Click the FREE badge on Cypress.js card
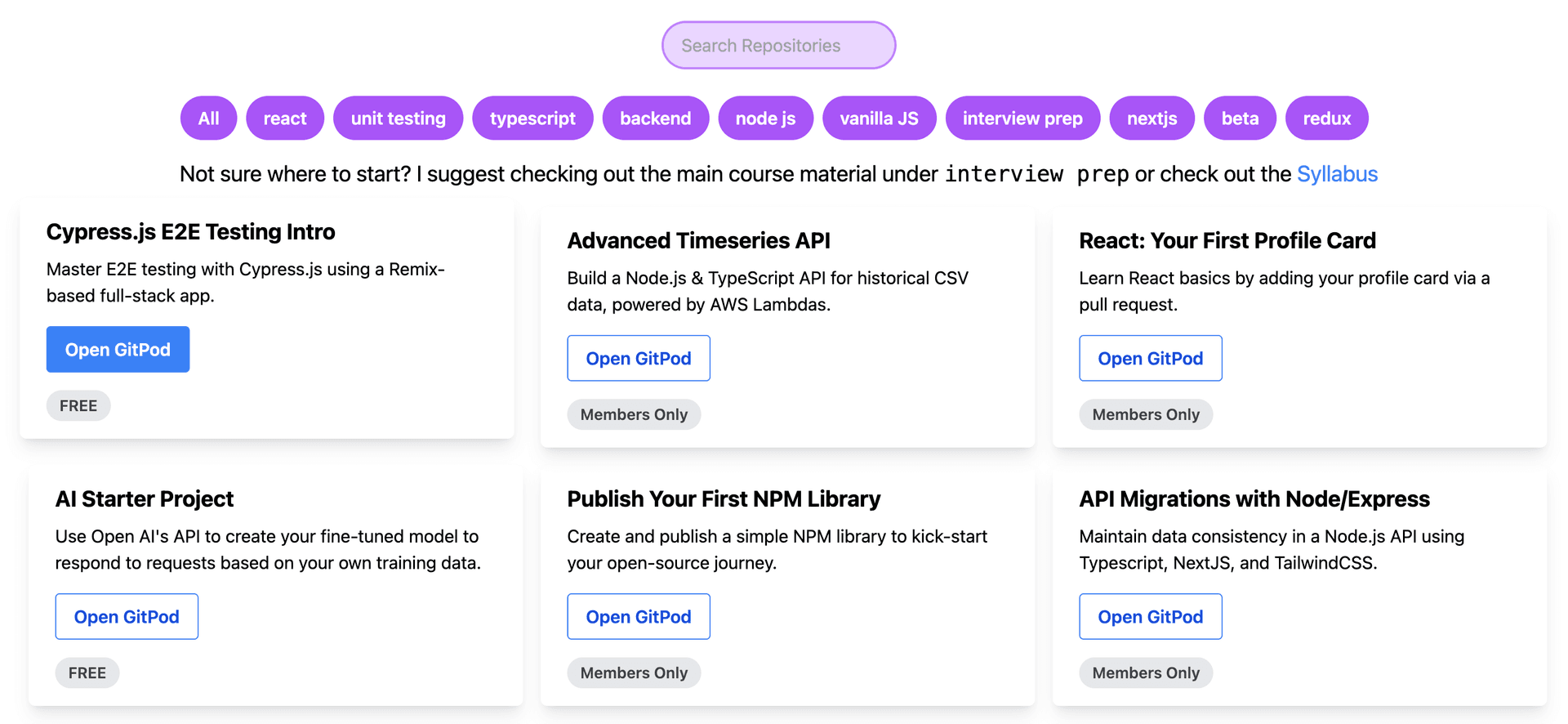Image resolution: width=1568 pixels, height=724 pixels. (78, 406)
